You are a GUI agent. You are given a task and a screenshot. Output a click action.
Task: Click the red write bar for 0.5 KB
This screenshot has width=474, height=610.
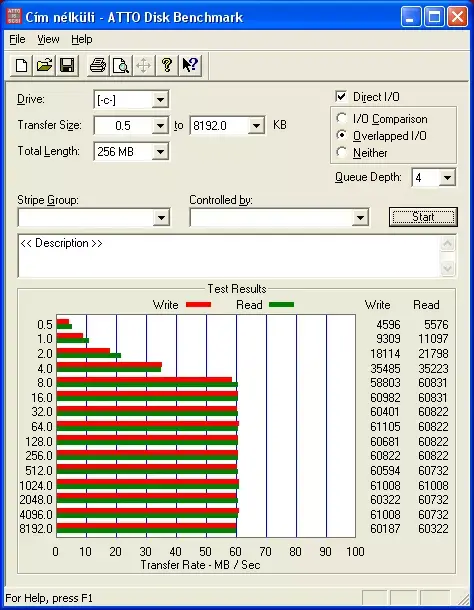click(63, 321)
